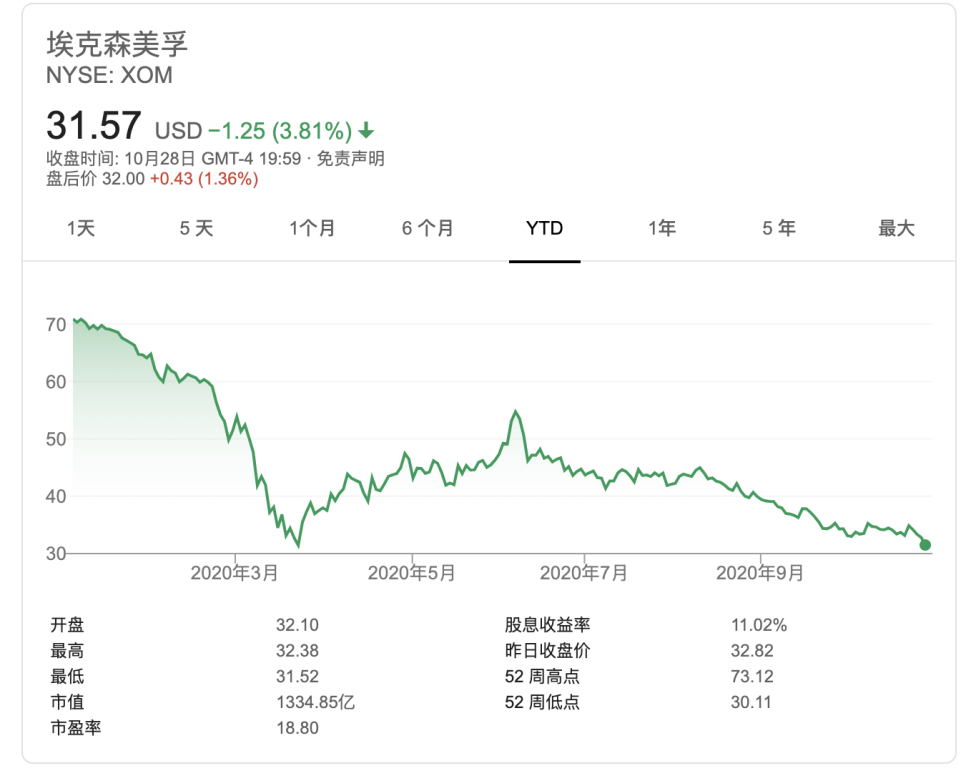Select the 1天 time range tab
The height and width of the screenshot is (771, 971).
pos(81,229)
